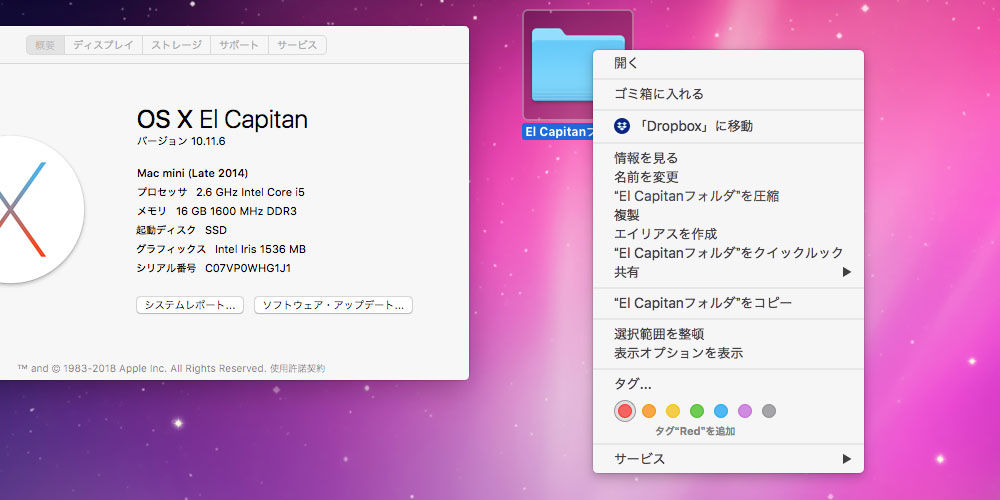This screenshot has width=1000, height=500.
Task: Select エイリアスを作成 menu item
Action: [x=728, y=234]
